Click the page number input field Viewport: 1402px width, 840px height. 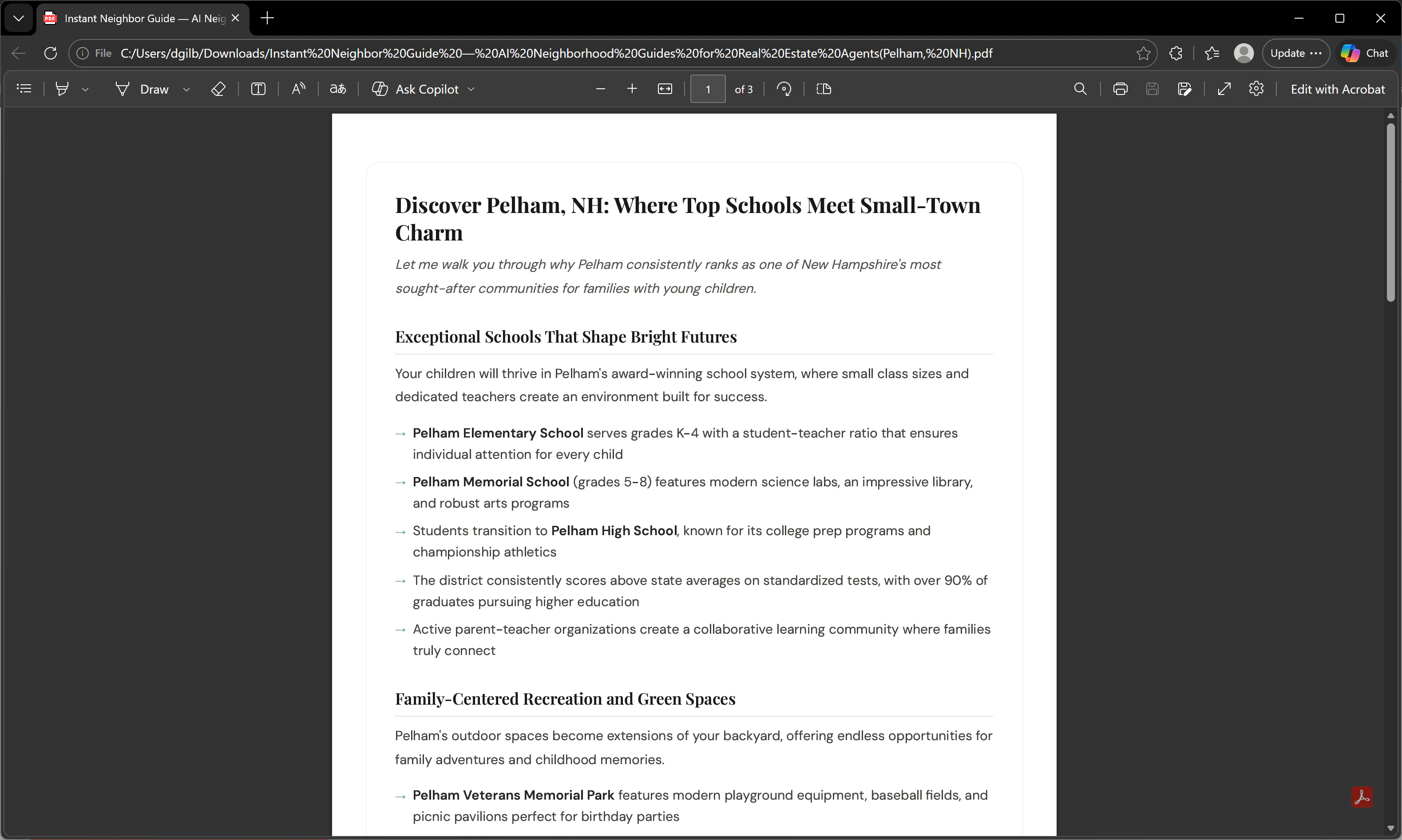(x=708, y=89)
